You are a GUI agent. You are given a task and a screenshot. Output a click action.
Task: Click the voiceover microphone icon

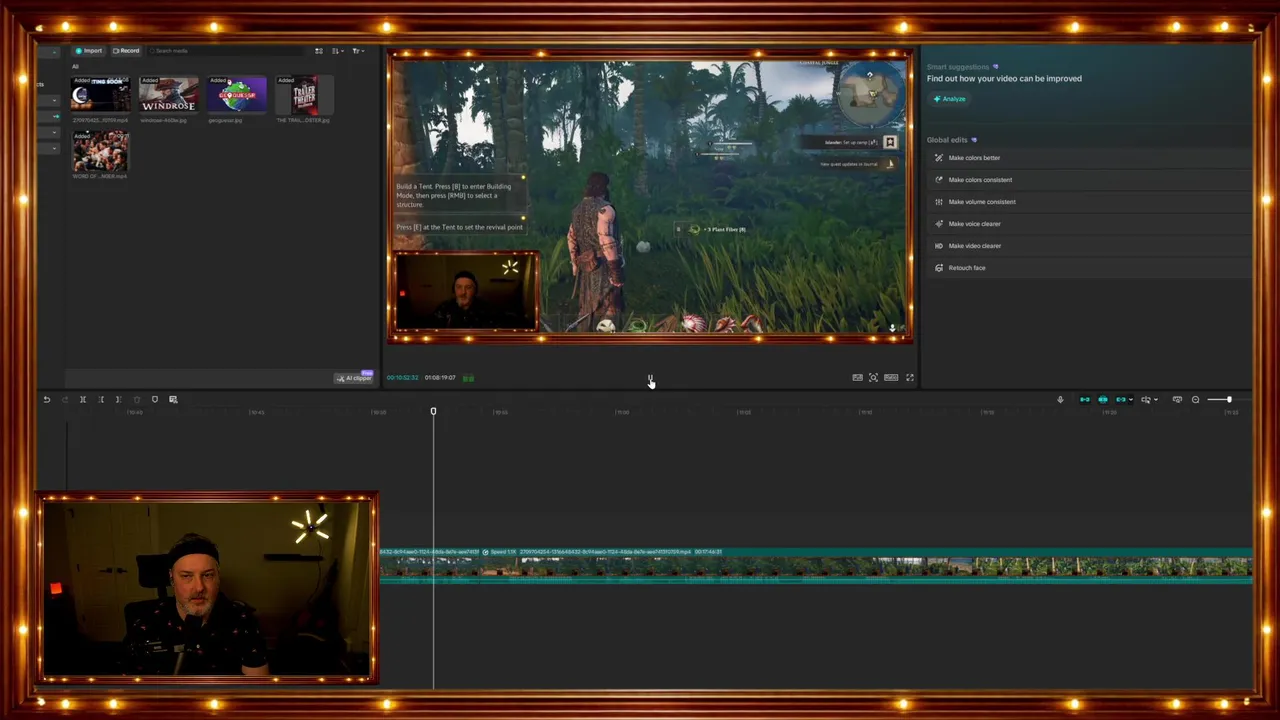point(1060,400)
